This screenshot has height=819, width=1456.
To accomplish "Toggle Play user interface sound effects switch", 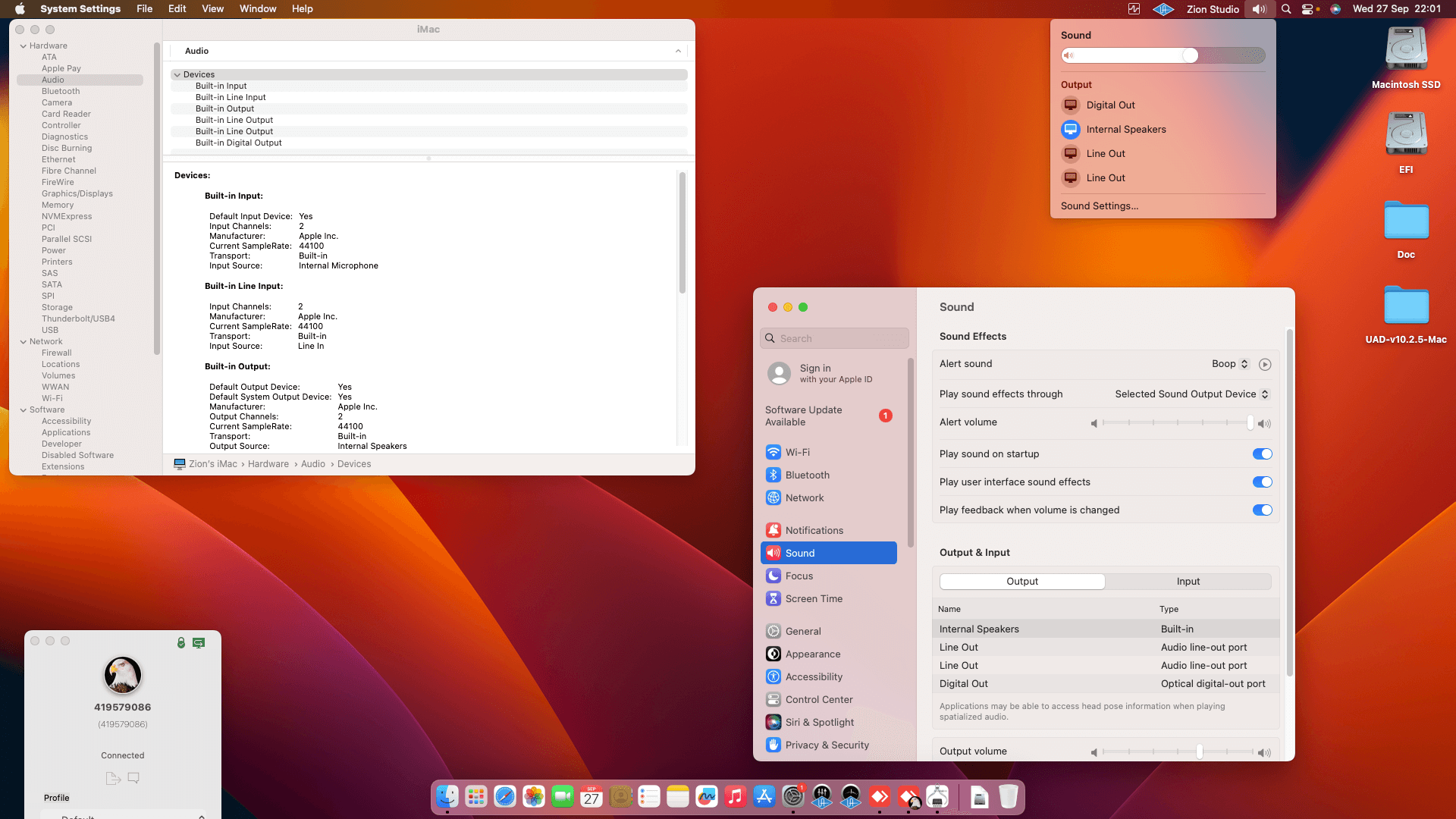I will 1263,482.
